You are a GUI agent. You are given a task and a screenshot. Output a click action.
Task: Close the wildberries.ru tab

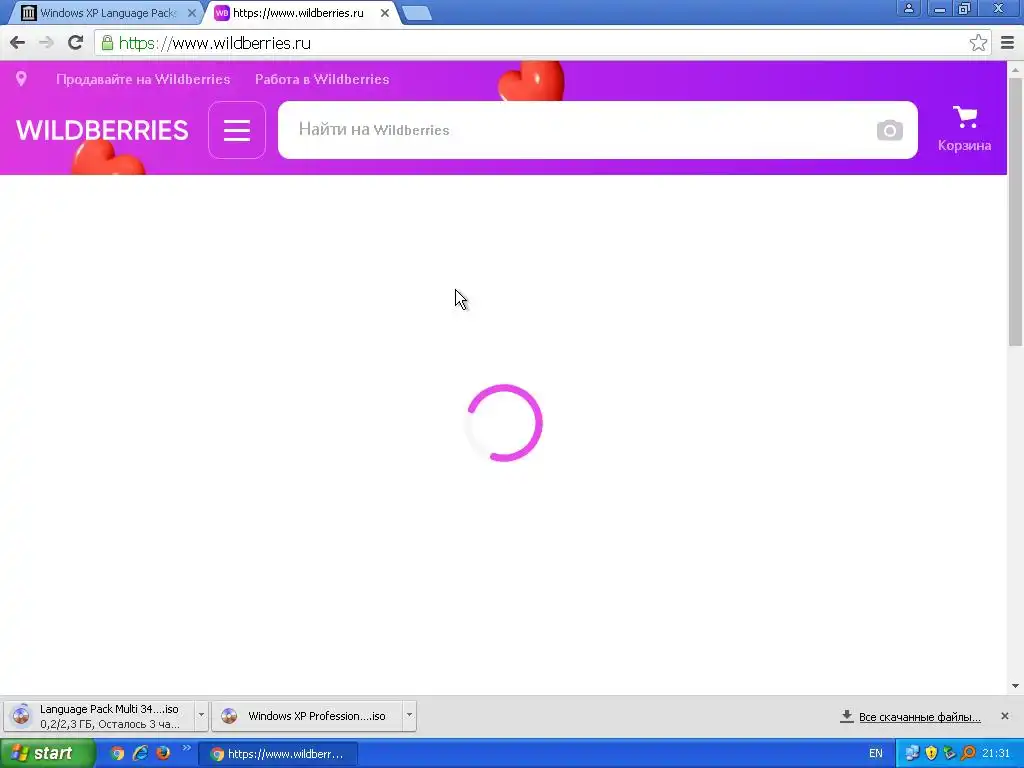[385, 12]
